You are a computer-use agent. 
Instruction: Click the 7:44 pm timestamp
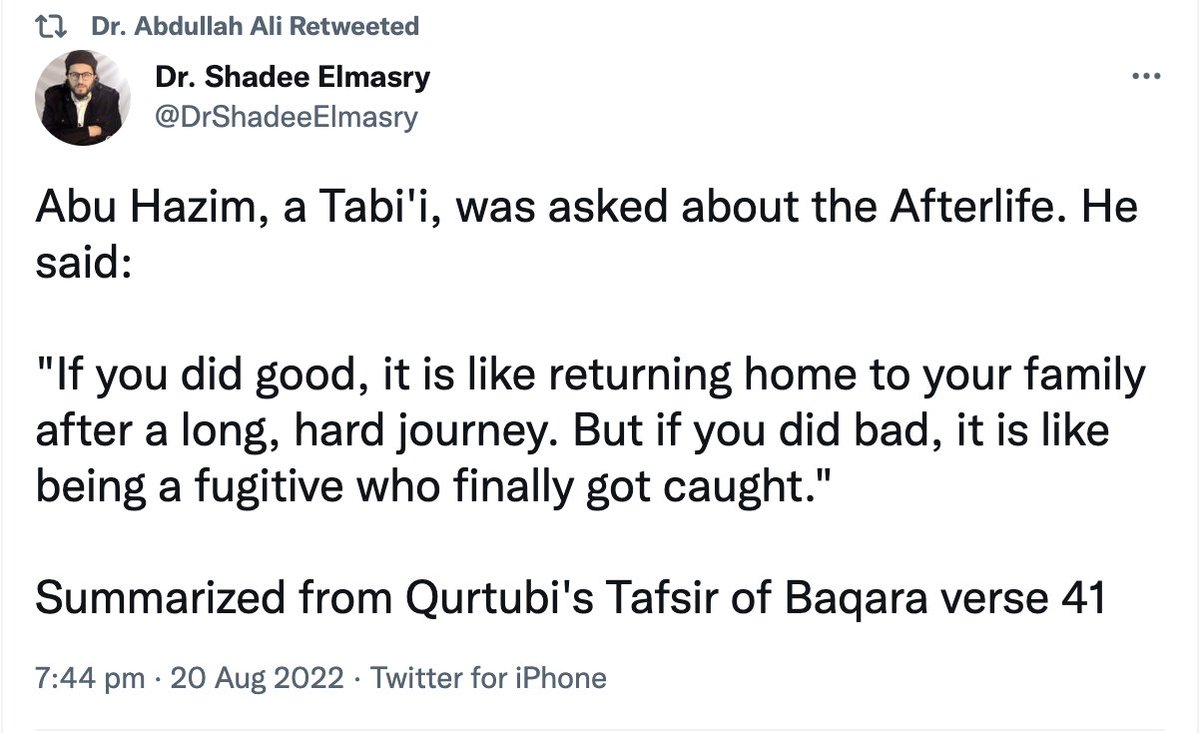[x=91, y=679]
